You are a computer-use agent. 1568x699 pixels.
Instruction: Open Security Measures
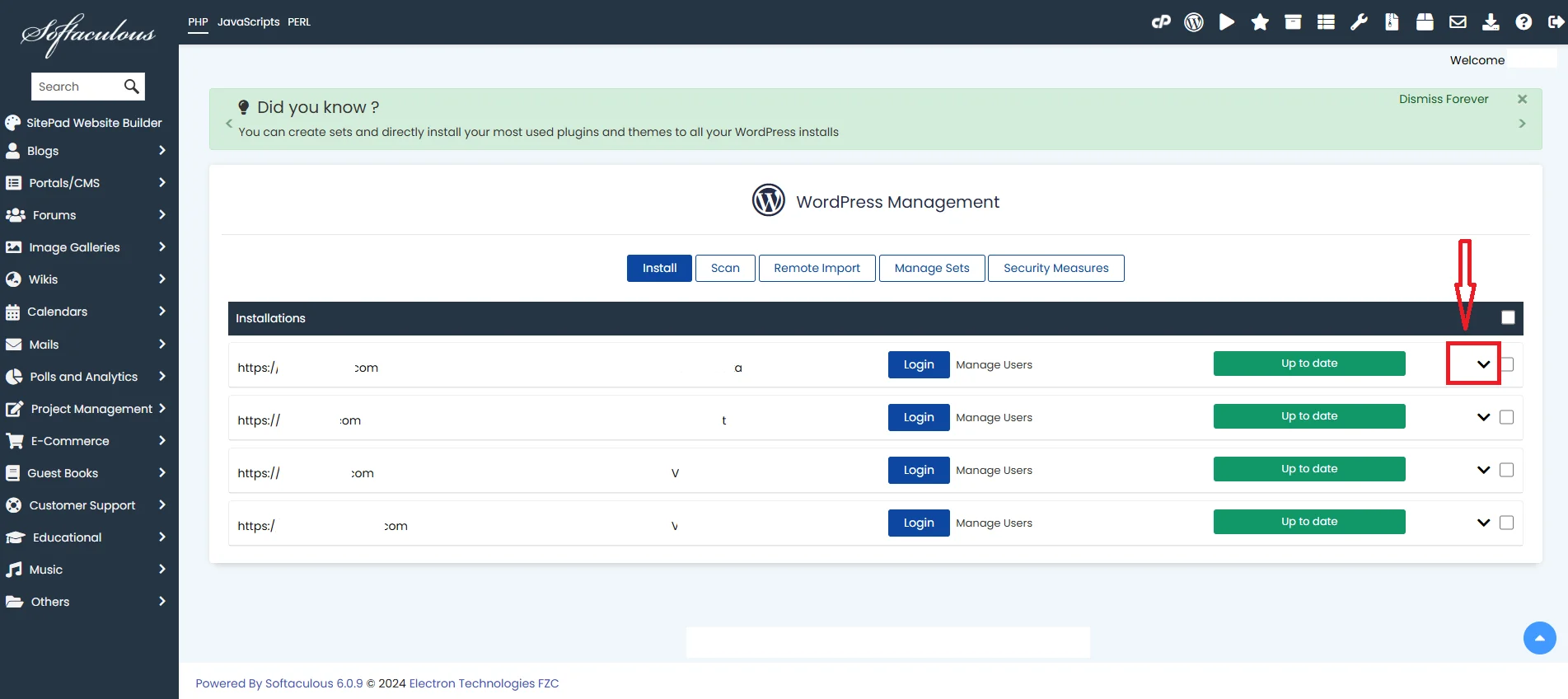pos(1056,268)
